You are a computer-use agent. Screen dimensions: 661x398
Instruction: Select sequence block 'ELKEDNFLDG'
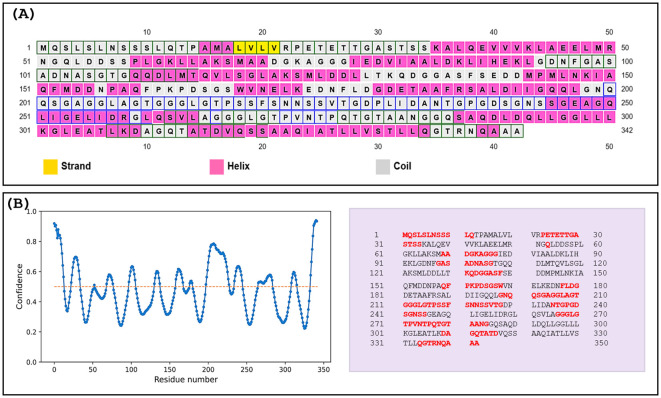coord(555,286)
